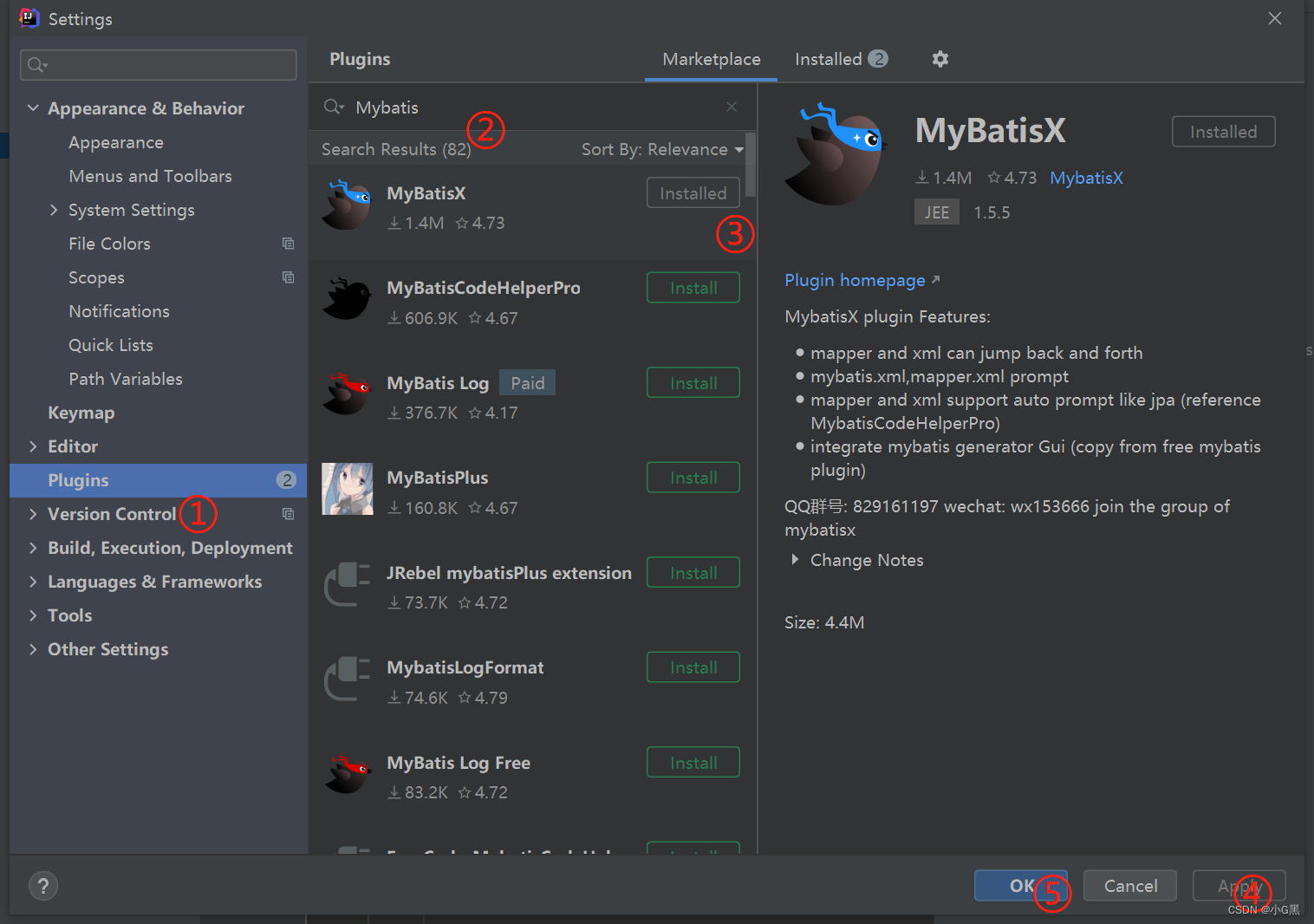Click the Search Results (82) label
Viewport: 1314px width, 924px height.
pos(396,149)
